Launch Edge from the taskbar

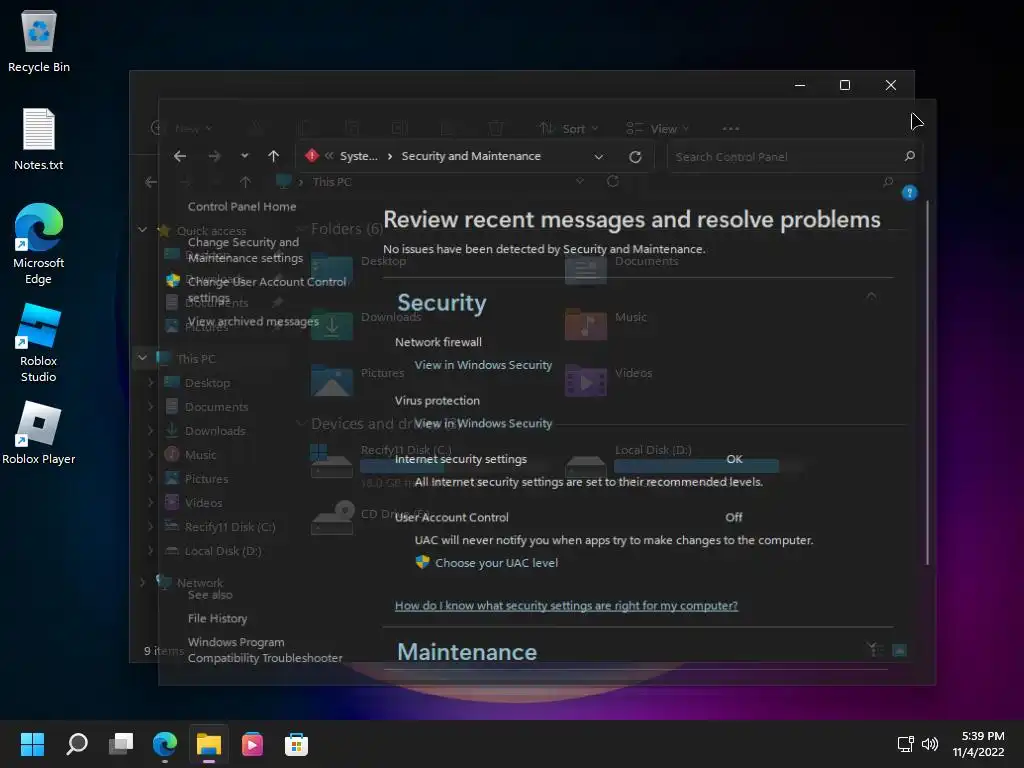pos(165,744)
